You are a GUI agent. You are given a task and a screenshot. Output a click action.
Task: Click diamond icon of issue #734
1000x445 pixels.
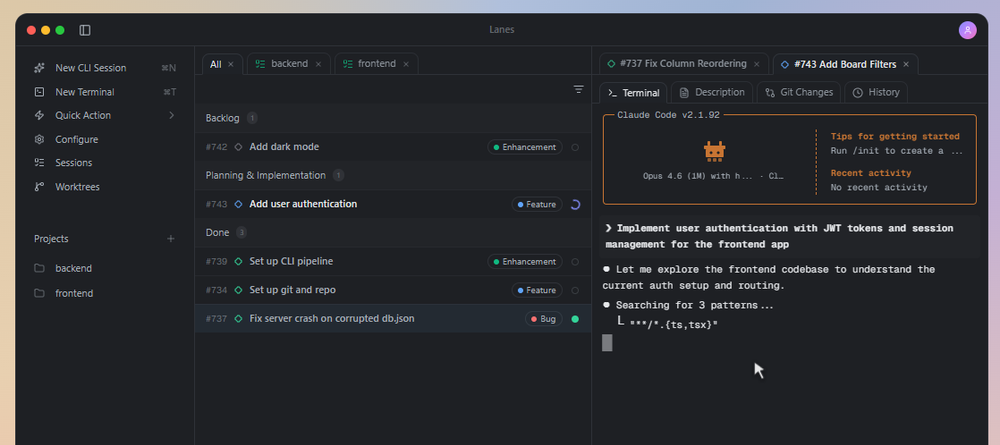click(x=239, y=291)
